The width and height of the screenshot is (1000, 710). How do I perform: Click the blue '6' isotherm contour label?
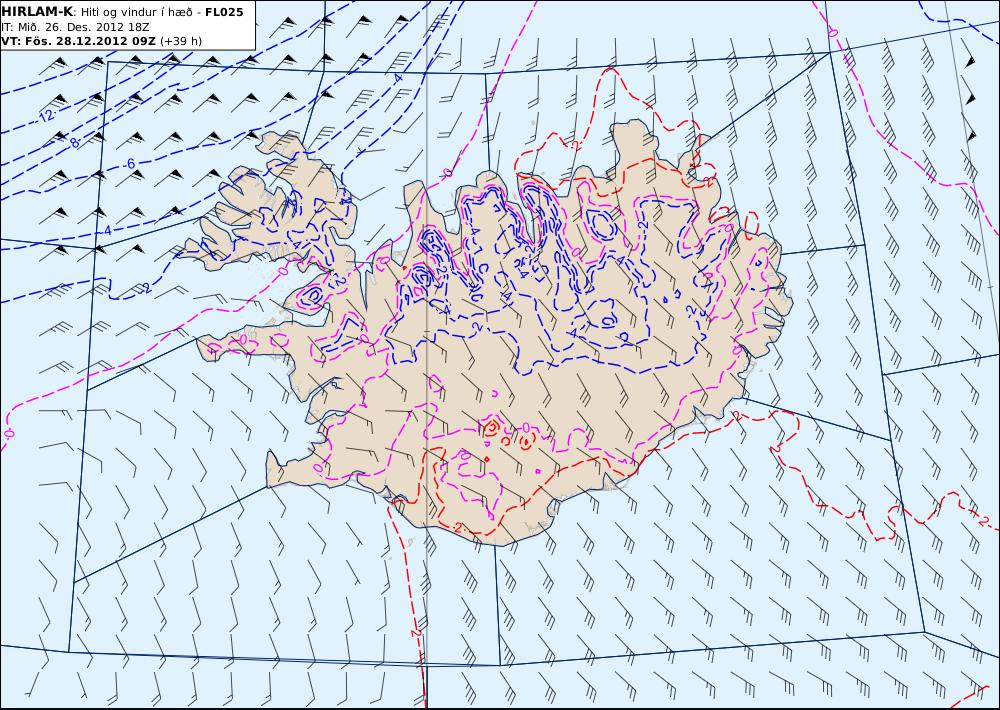[x=131, y=164]
